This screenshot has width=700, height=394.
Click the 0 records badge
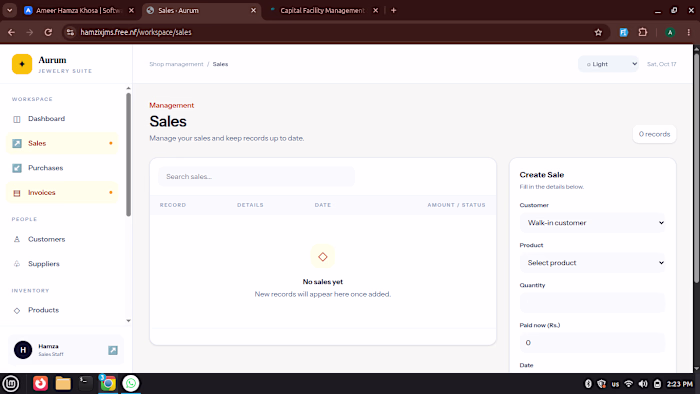click(654, 134)
